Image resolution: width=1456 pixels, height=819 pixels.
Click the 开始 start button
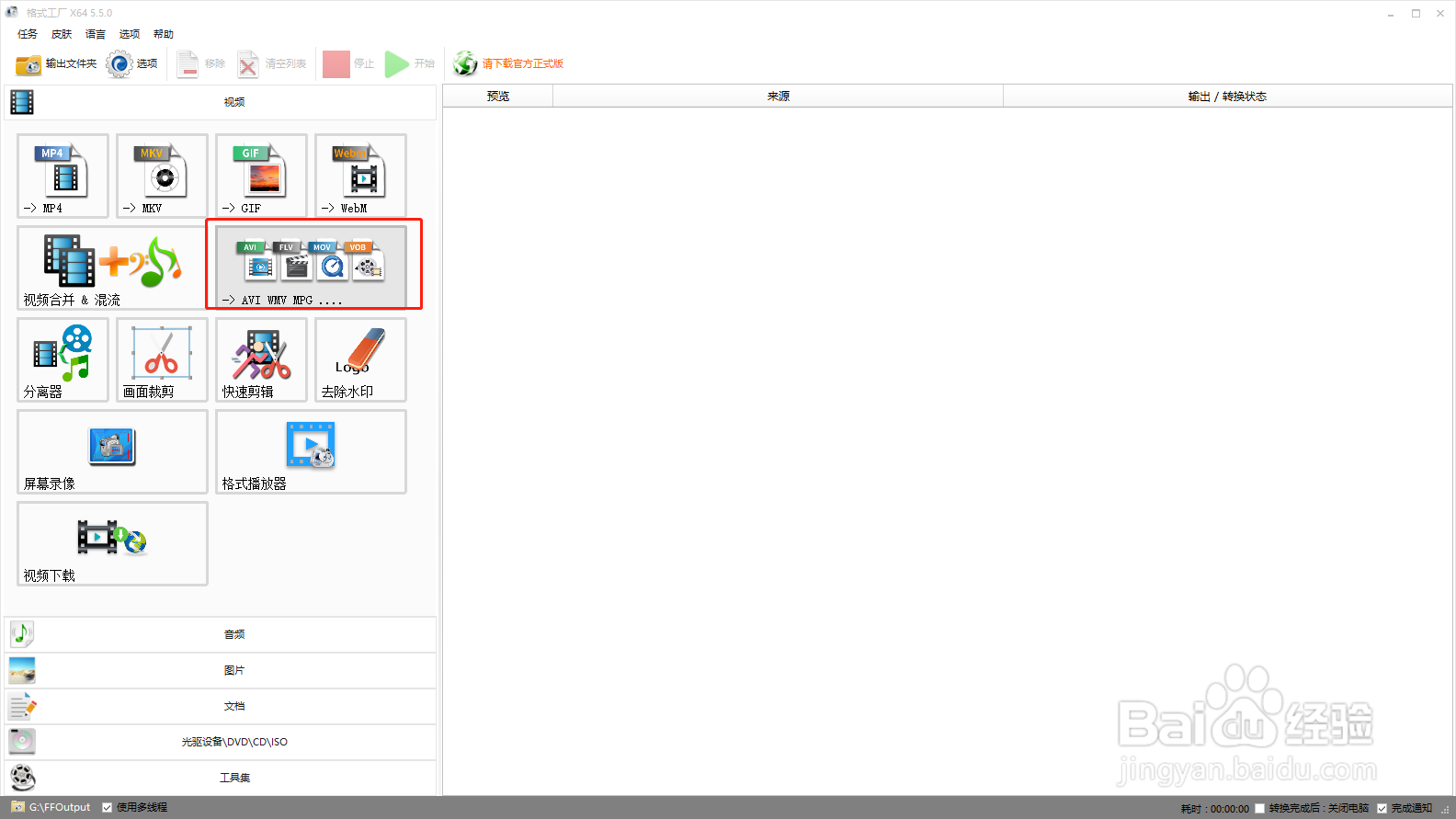[410, 63]
